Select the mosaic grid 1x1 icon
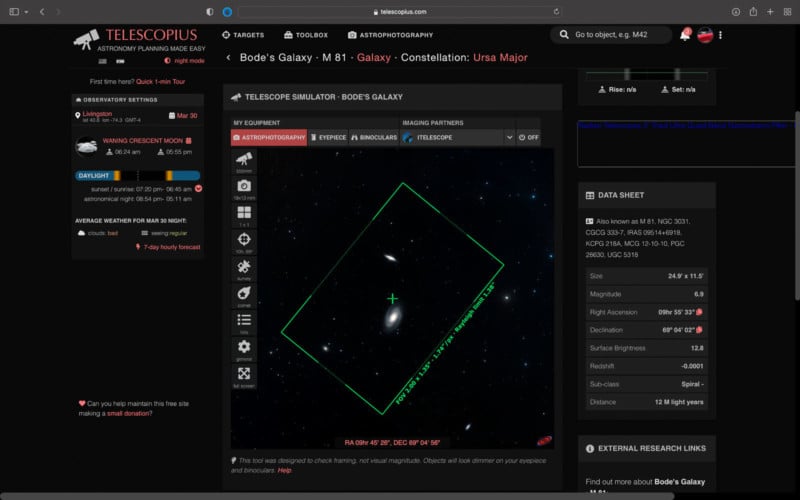This screenshot has height=500, width=800. tap(244, 214)
